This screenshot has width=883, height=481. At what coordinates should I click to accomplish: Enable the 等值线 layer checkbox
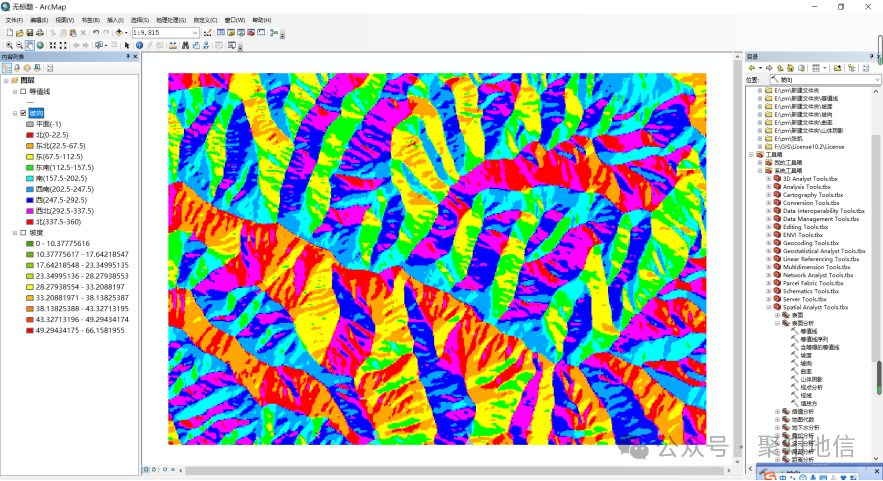(x=23, y=91)
